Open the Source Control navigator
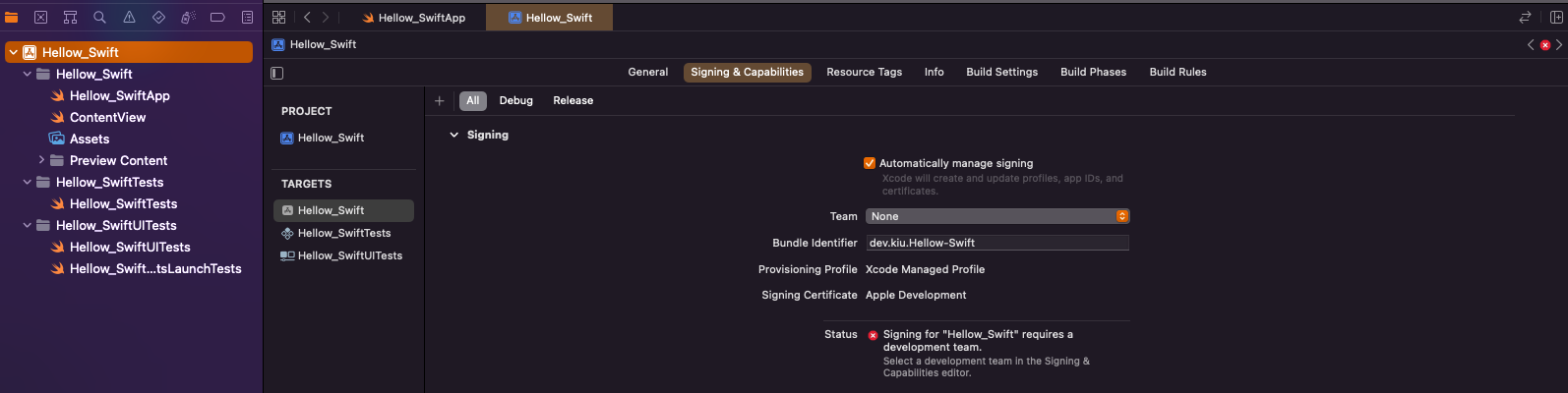The width and height of the screenshot is (1568, 393). pos(40,17)
